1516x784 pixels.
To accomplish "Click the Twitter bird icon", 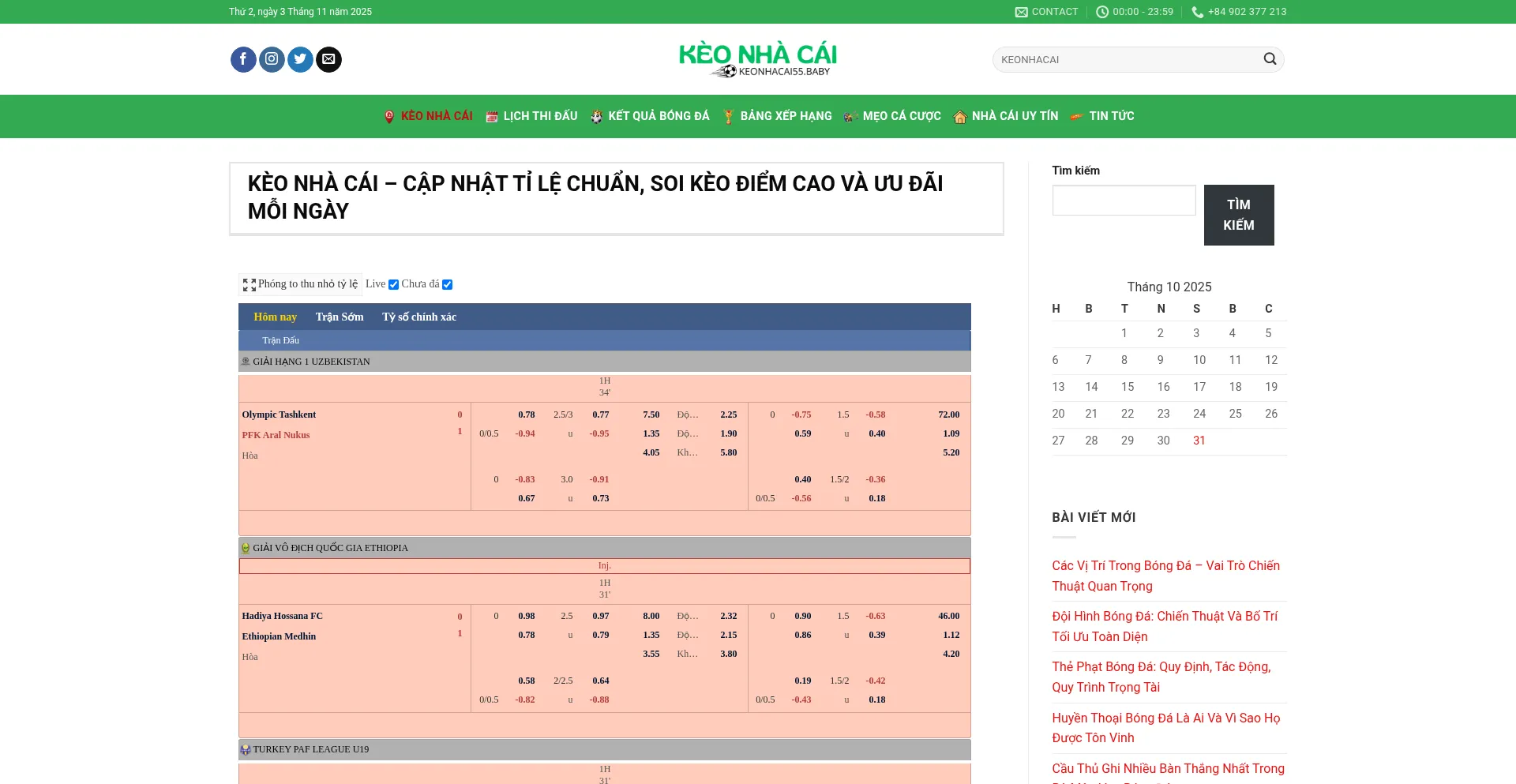I will coord(300,59).
